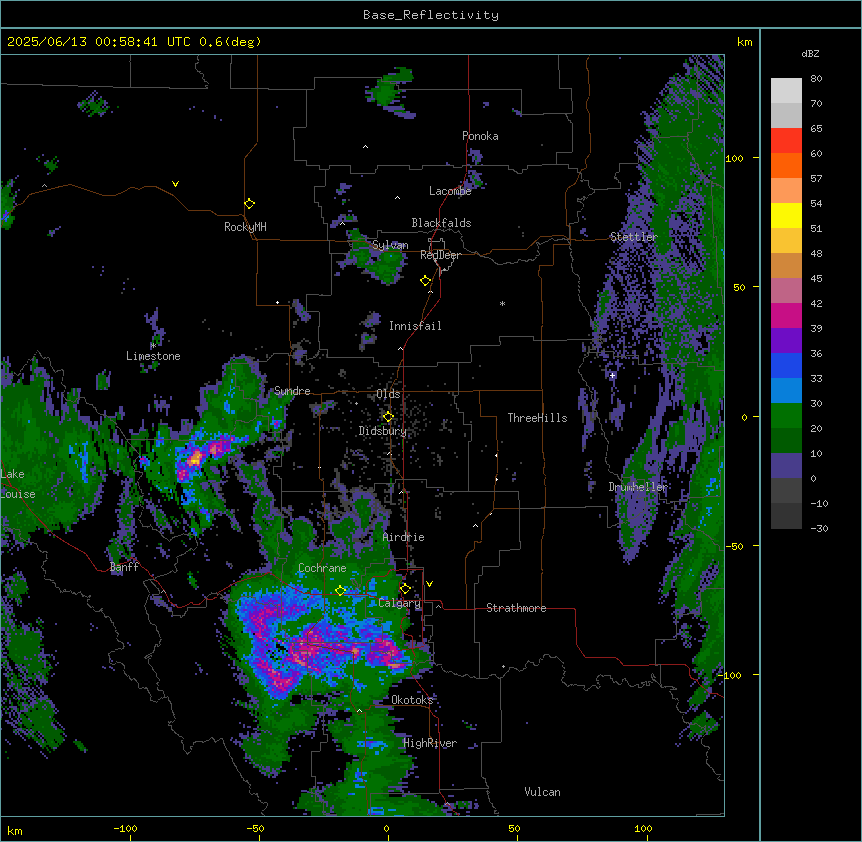The width and height of the screenshot is (862, 842).
Task: Click the Airdrie label
Action: pyautogui.click(x=404, y=537)
